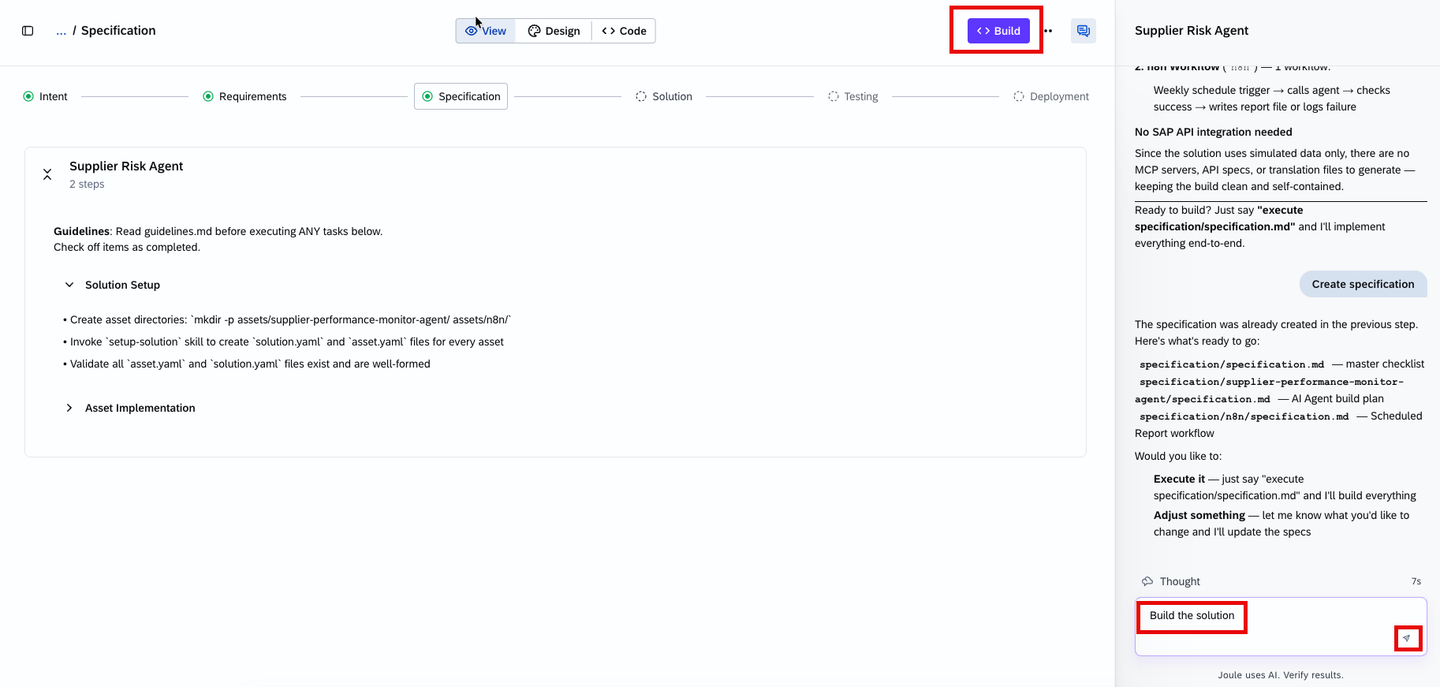Go to the Requirements step
Image resolution: width=1440 pixels, height=687 pixels.
coord(245,97)
